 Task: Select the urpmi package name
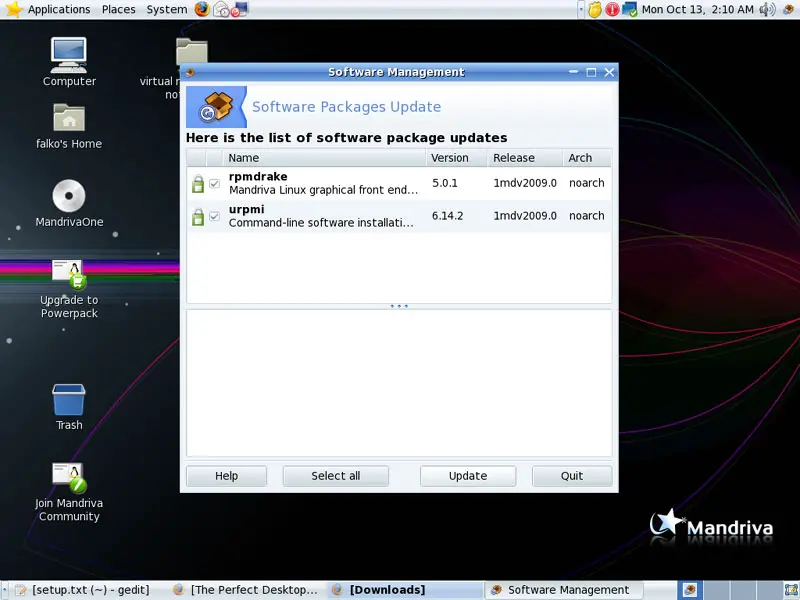coord(246,210)
